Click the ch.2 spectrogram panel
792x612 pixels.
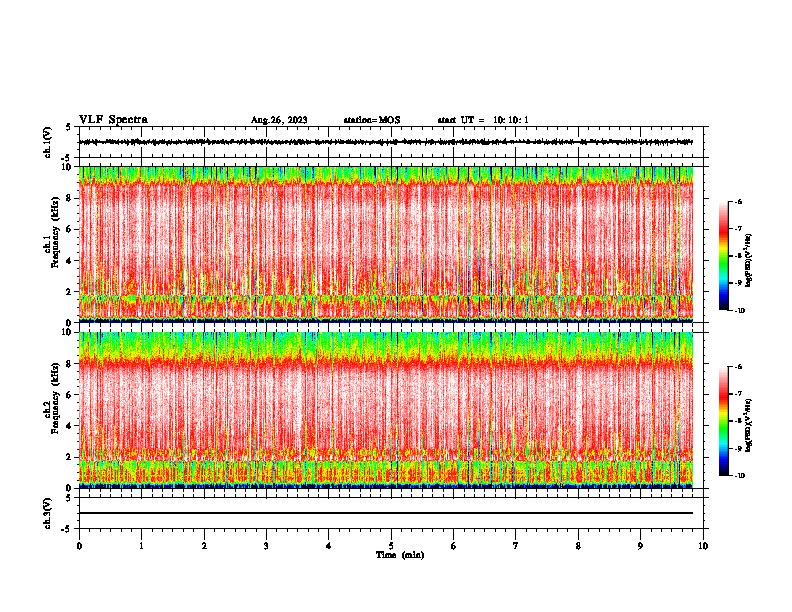tap(386, 410)
